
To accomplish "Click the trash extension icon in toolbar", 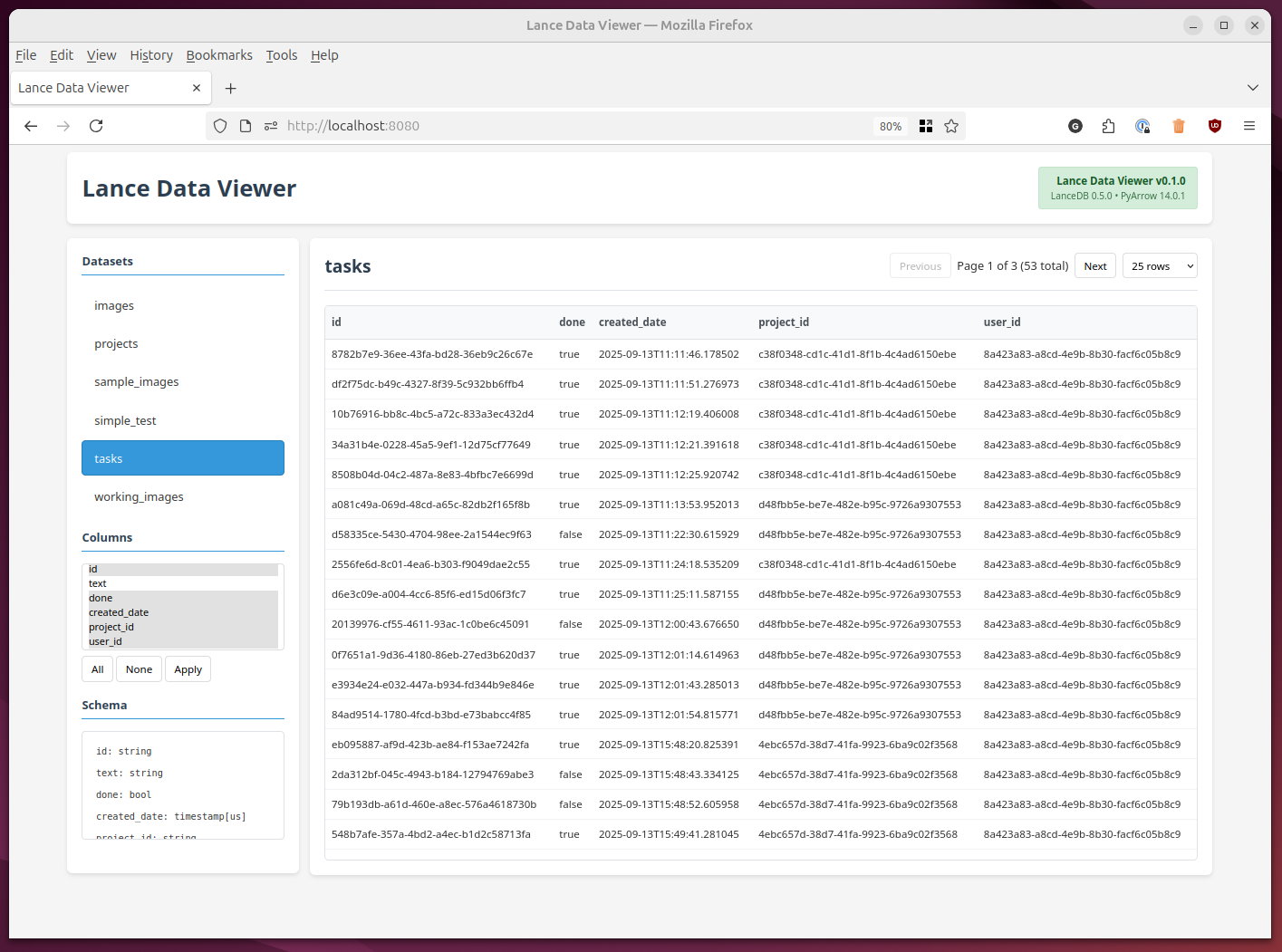I will [x=1179, y=126].
